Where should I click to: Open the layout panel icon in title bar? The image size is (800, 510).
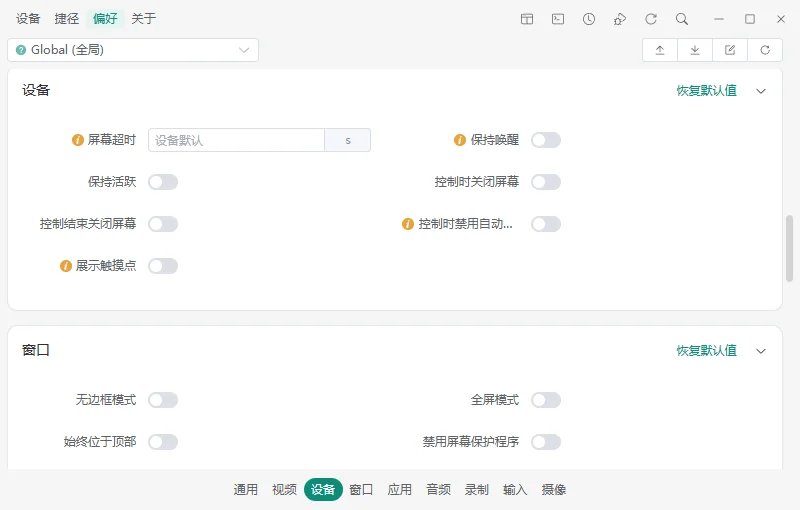527,19
